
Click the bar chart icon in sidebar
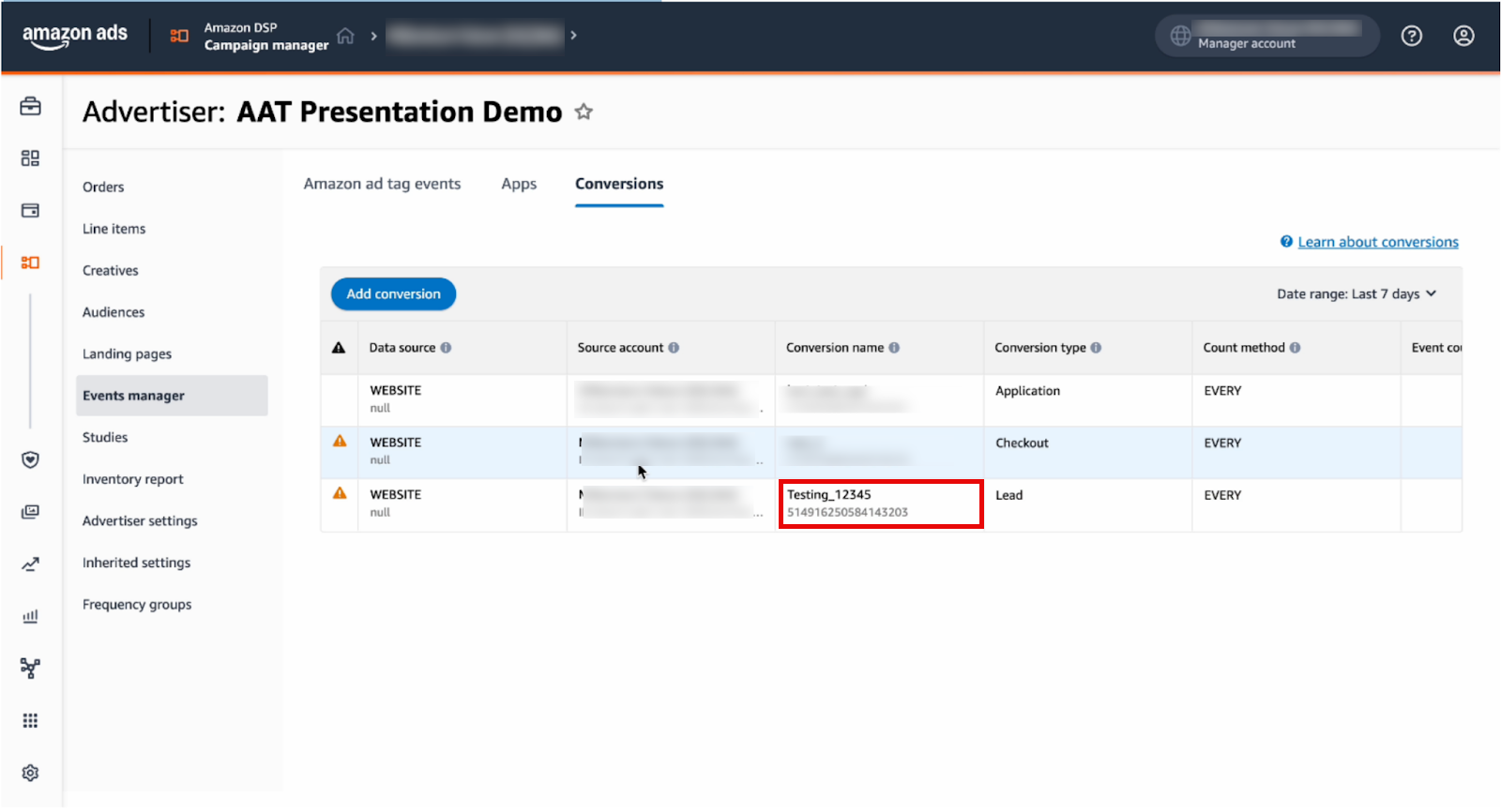[x=30, y=616]
